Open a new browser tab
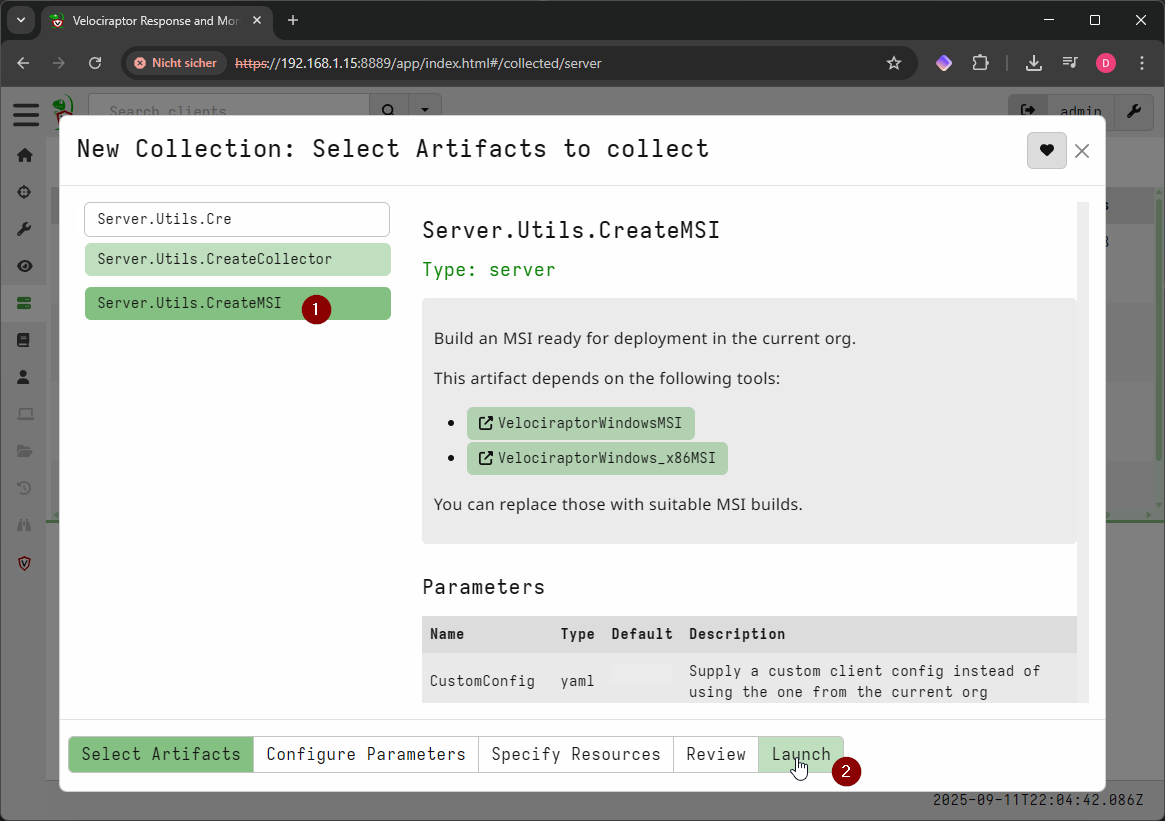 tap(293, 21)
